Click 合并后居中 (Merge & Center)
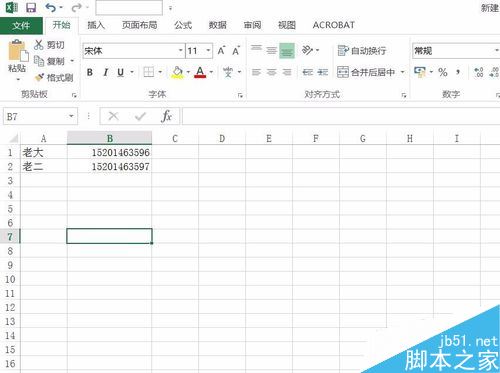This screenshot has height=373, width=500. point(366,72)
